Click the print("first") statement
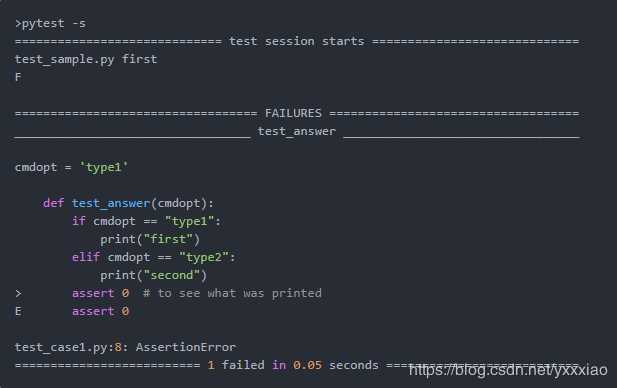Viewport: 617px width, 388px height. point(150,239)
